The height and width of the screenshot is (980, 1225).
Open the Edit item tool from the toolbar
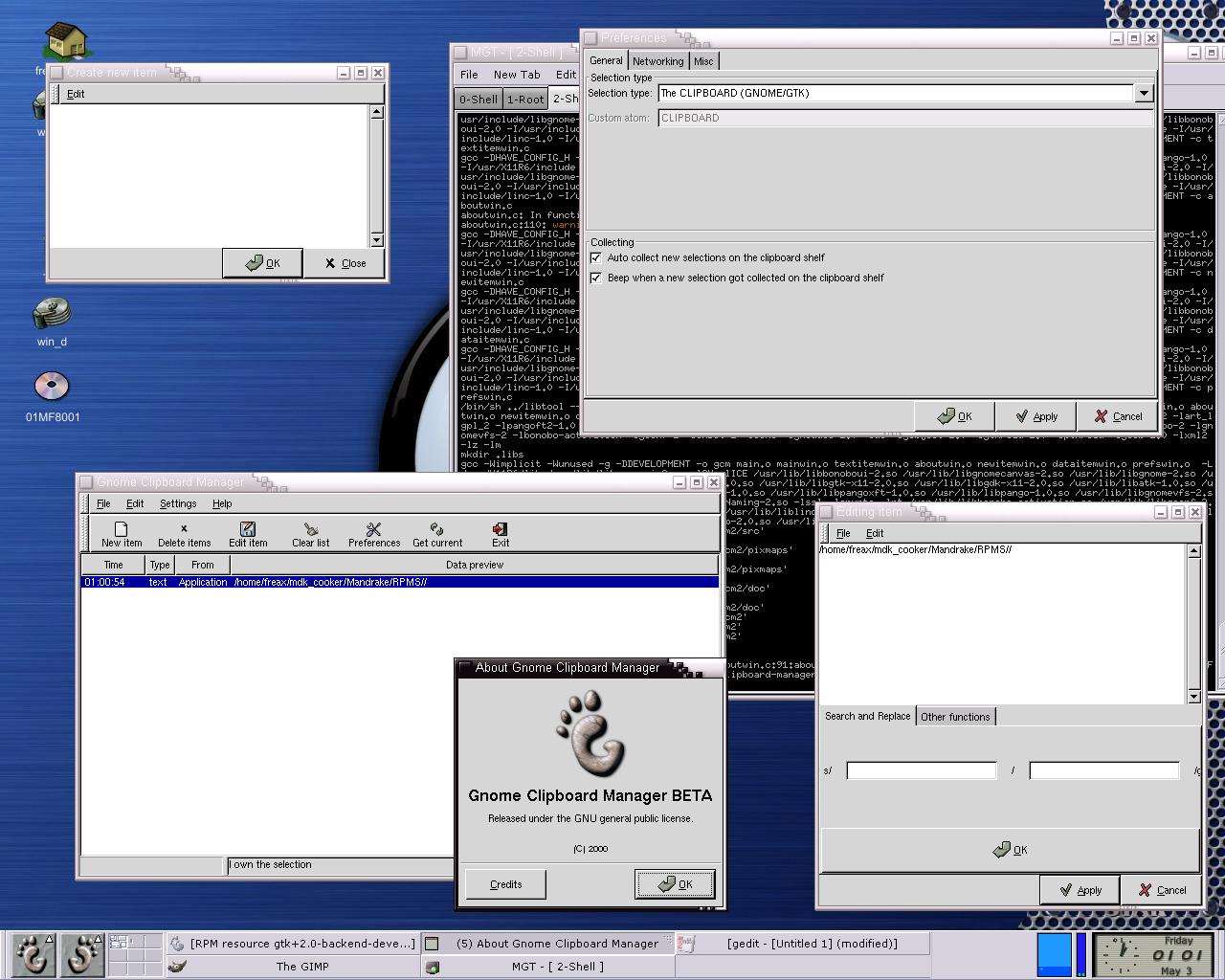pyautogui.click(x=247, y=533)
